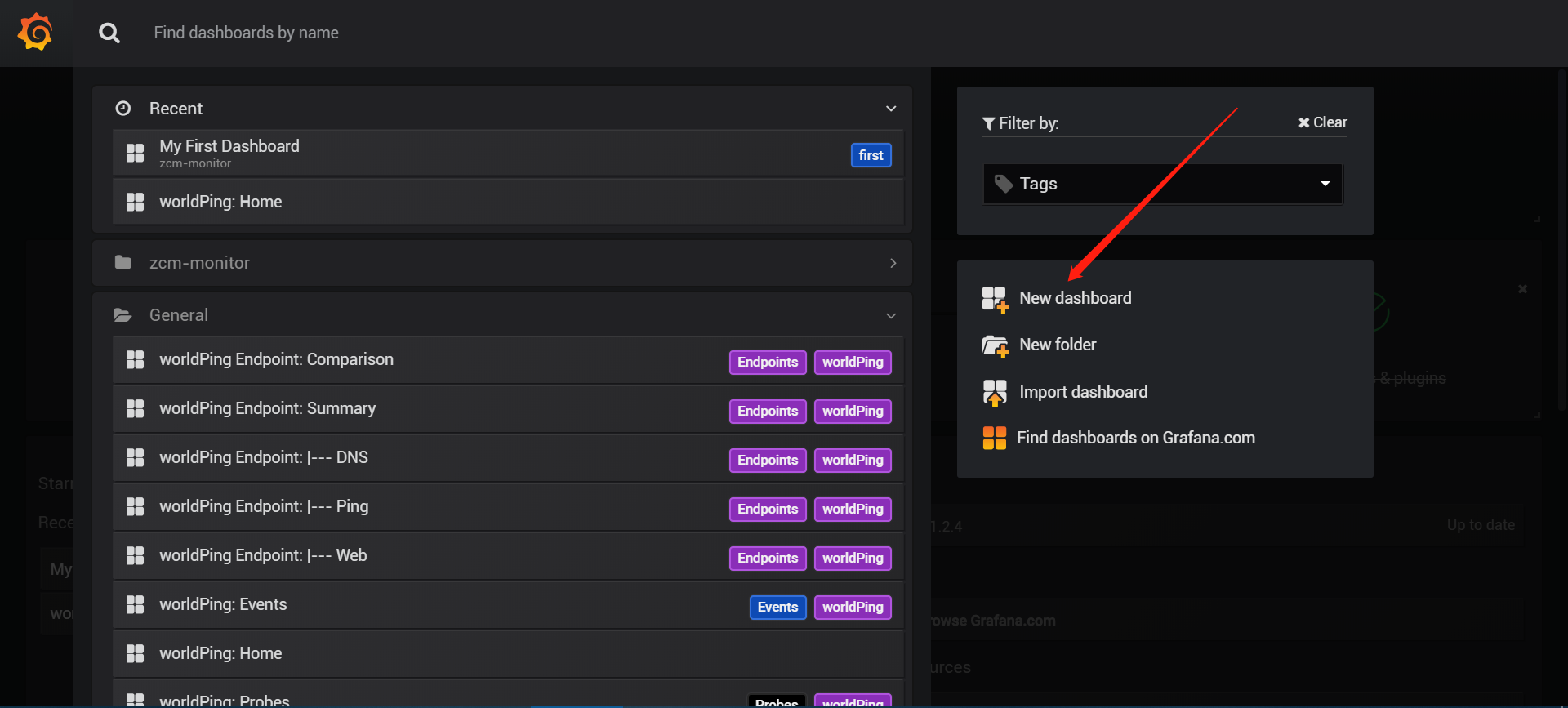The height and width of the screenshot is (708, 1568).
Task: Click worldPing tag on Summary row
Action: click(x=853, y=411)
